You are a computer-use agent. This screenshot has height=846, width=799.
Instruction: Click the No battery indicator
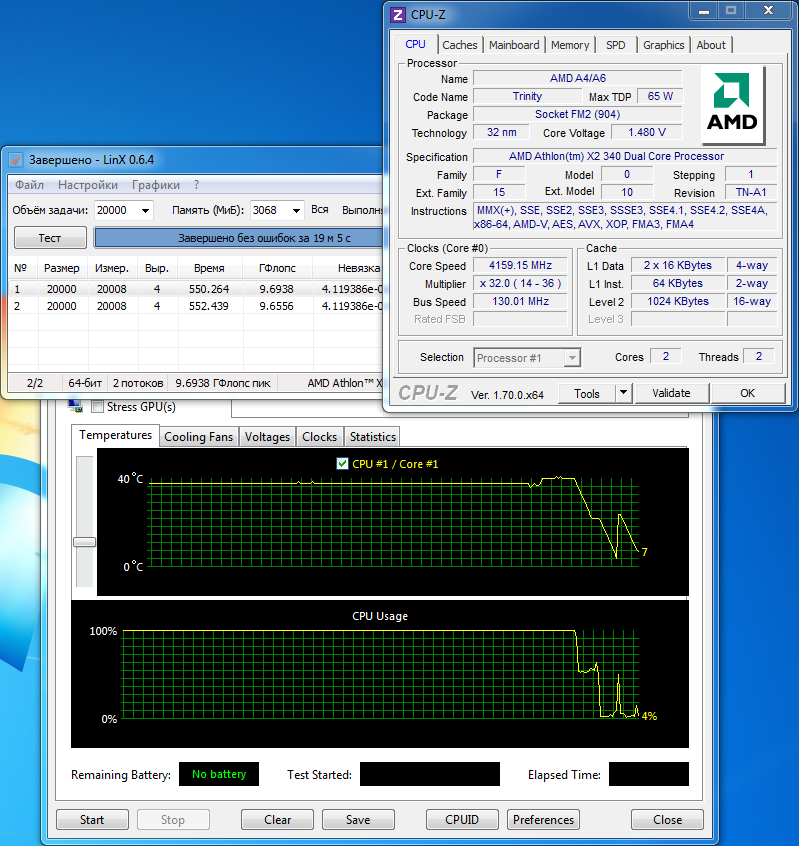pos(219,774)
